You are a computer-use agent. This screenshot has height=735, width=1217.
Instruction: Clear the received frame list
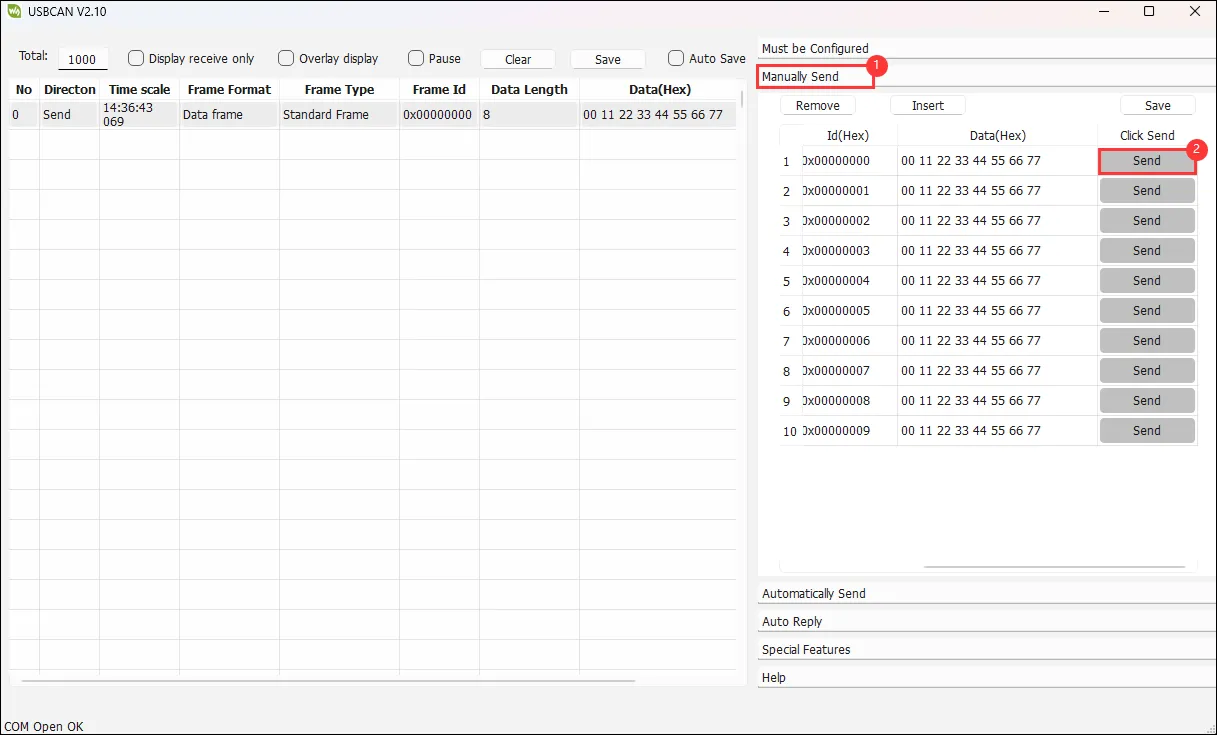(517, 58)
